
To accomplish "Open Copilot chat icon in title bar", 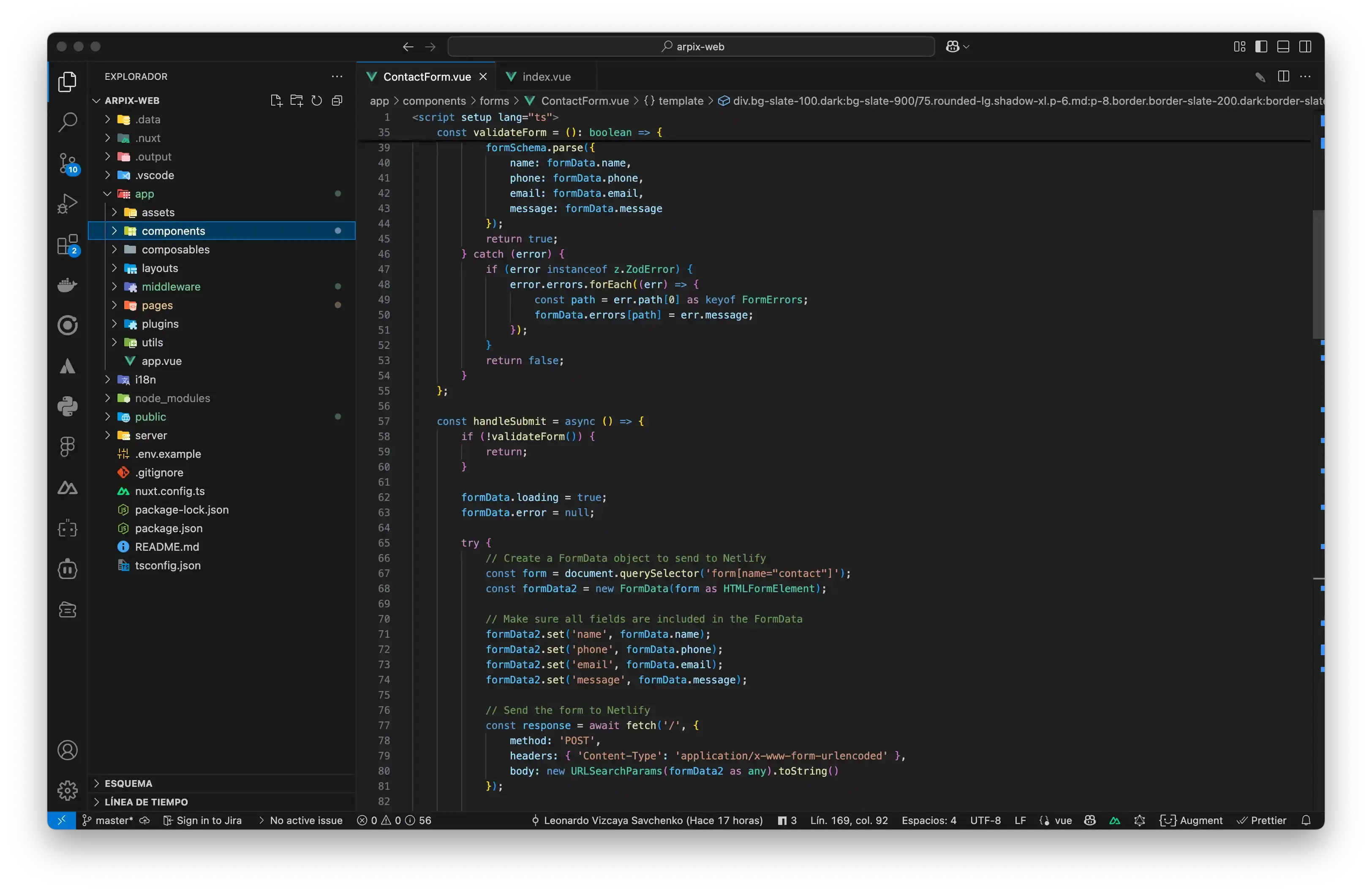I will (952, 47).
